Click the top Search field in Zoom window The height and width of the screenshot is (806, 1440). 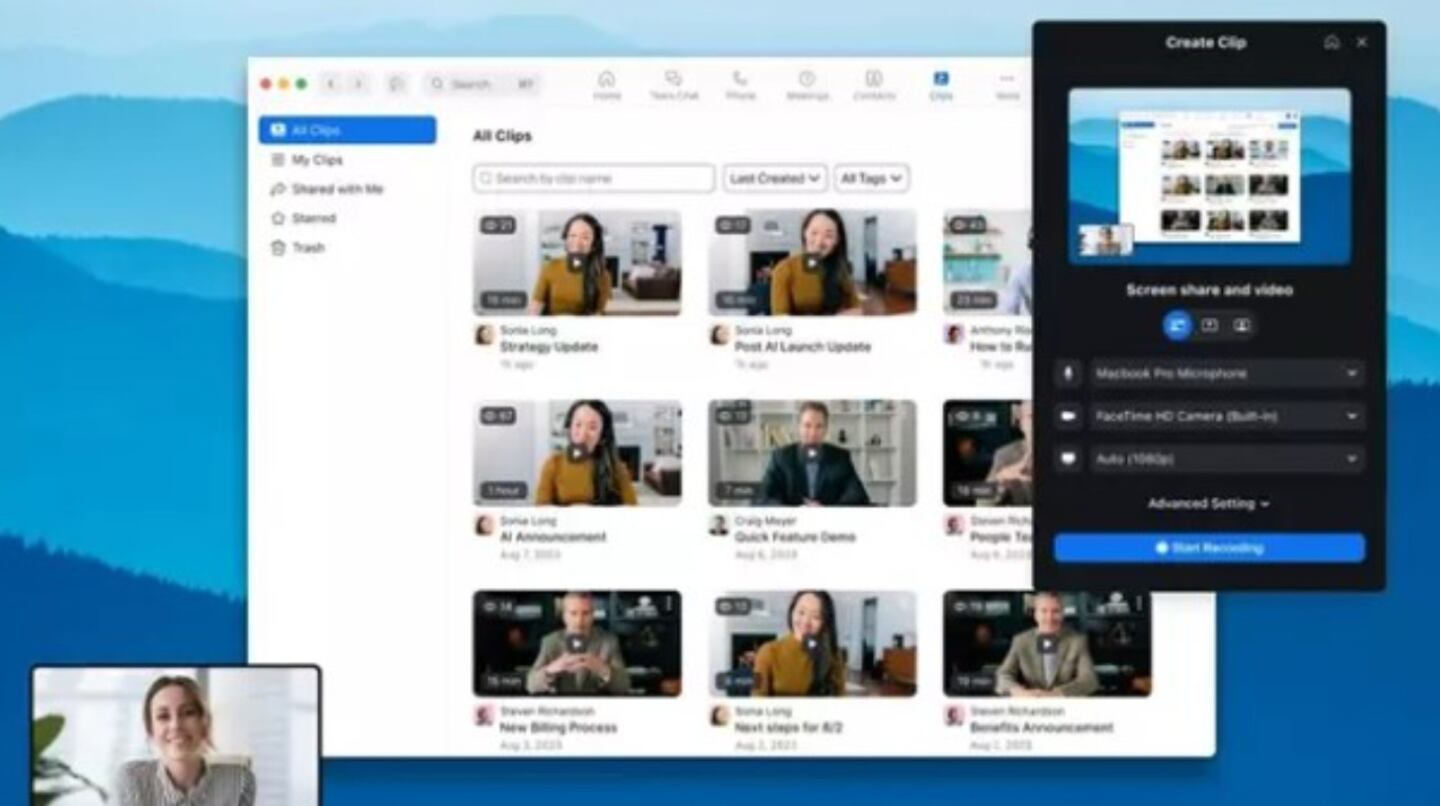click(x=481, y=84)
